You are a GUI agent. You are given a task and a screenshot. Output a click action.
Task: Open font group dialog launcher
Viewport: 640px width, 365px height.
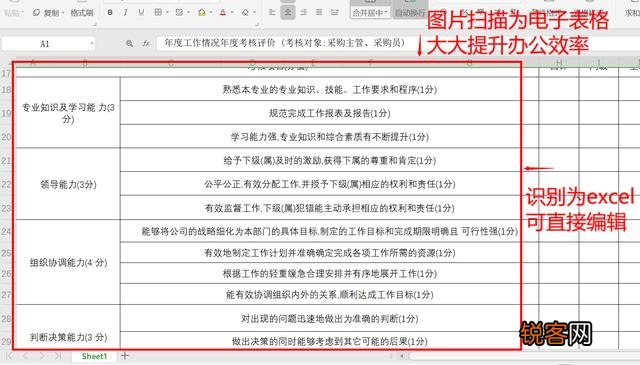tap(257, 24)
